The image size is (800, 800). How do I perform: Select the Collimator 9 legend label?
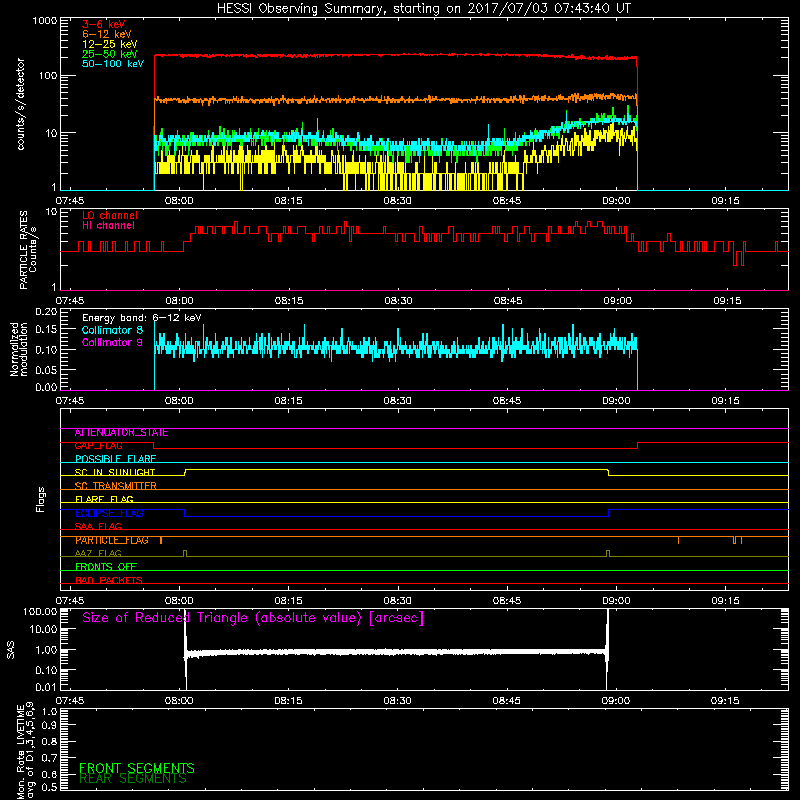coord(112,342)
